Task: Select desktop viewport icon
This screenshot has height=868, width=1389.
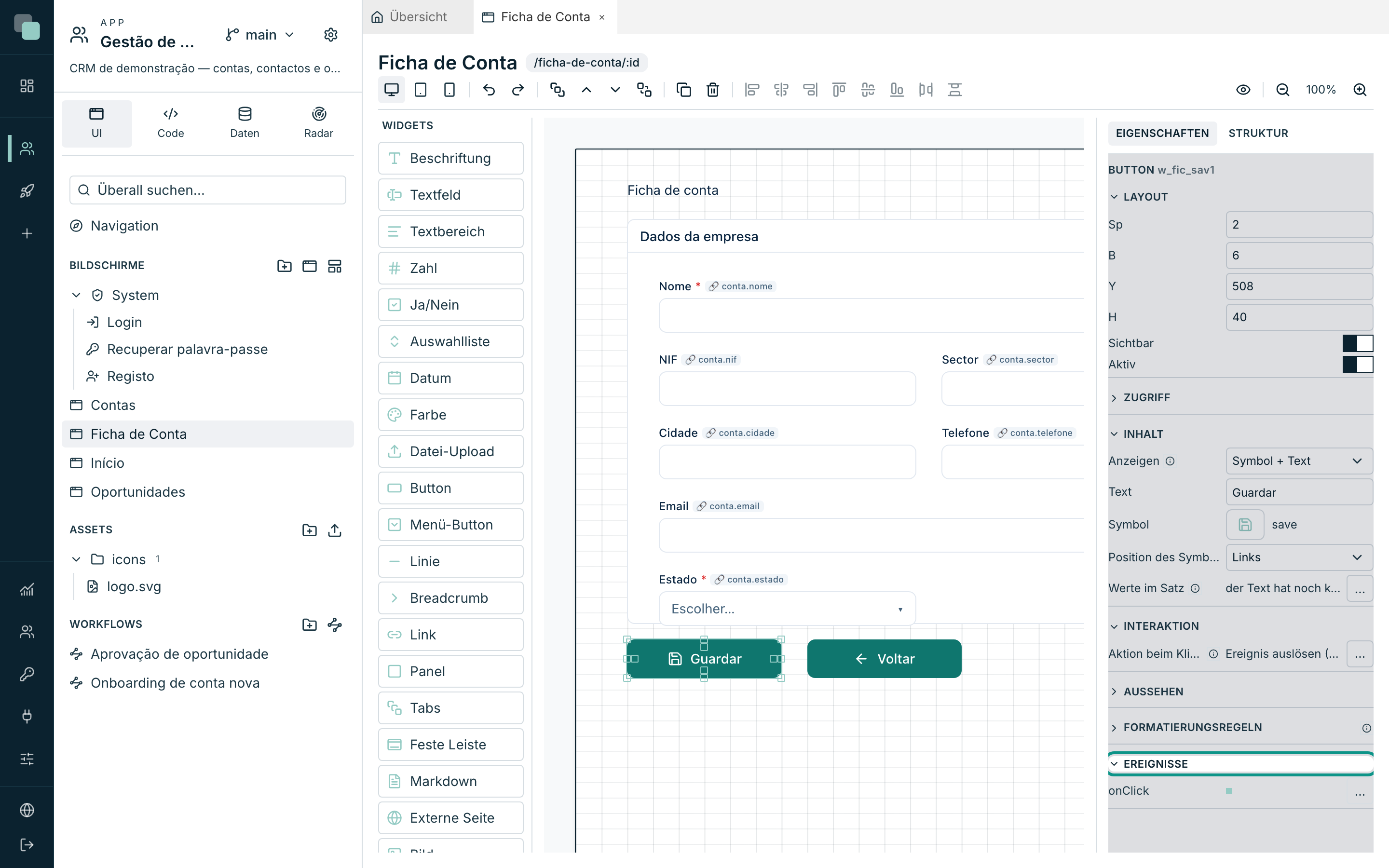Action: click(392, 90)
